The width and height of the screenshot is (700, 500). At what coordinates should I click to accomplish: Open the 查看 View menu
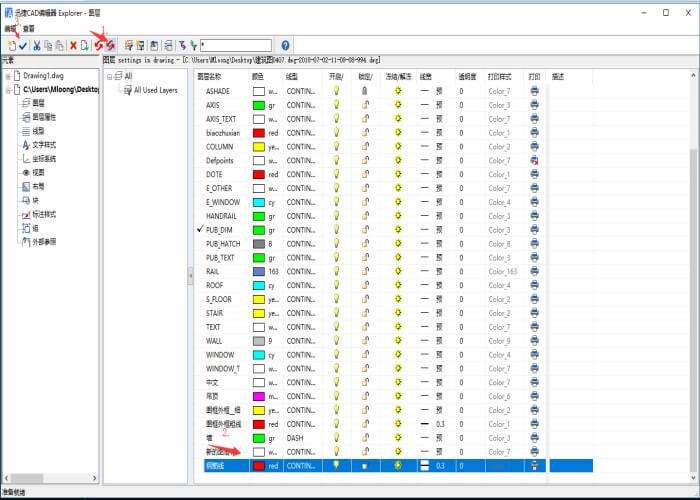(29, 29)
